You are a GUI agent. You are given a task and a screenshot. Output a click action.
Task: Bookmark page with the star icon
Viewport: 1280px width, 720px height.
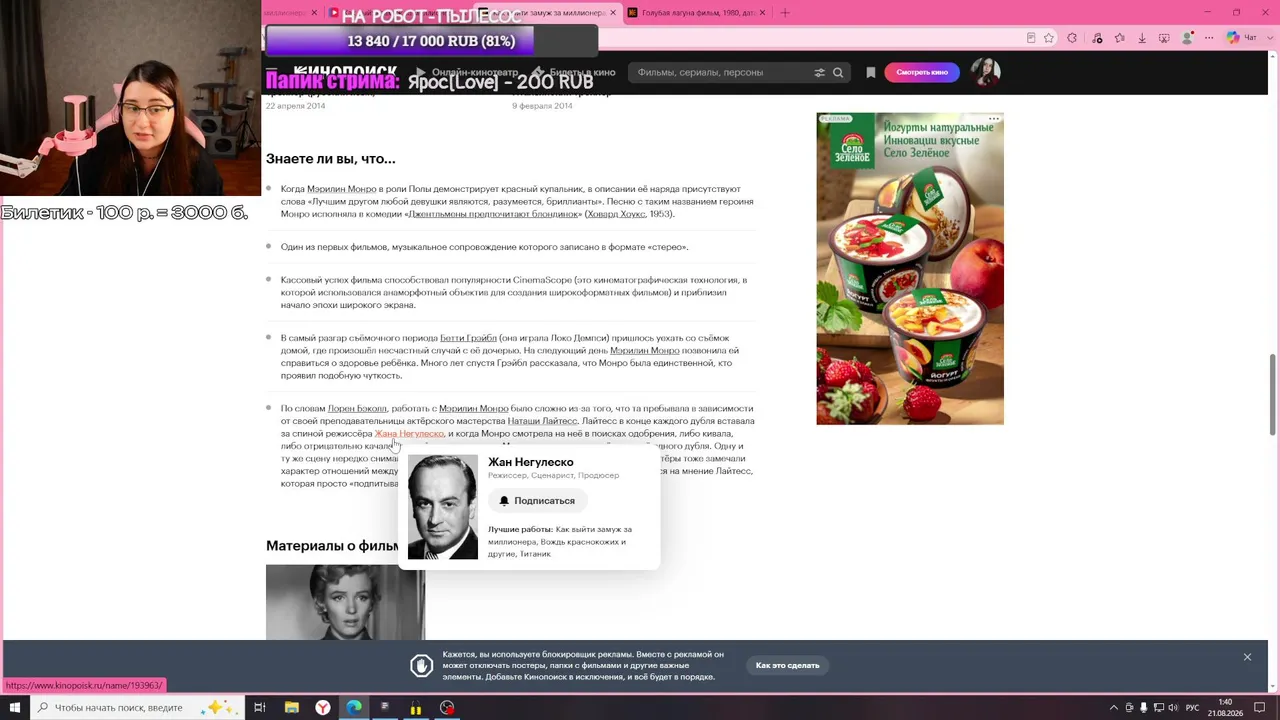(x=1049, y=38)
